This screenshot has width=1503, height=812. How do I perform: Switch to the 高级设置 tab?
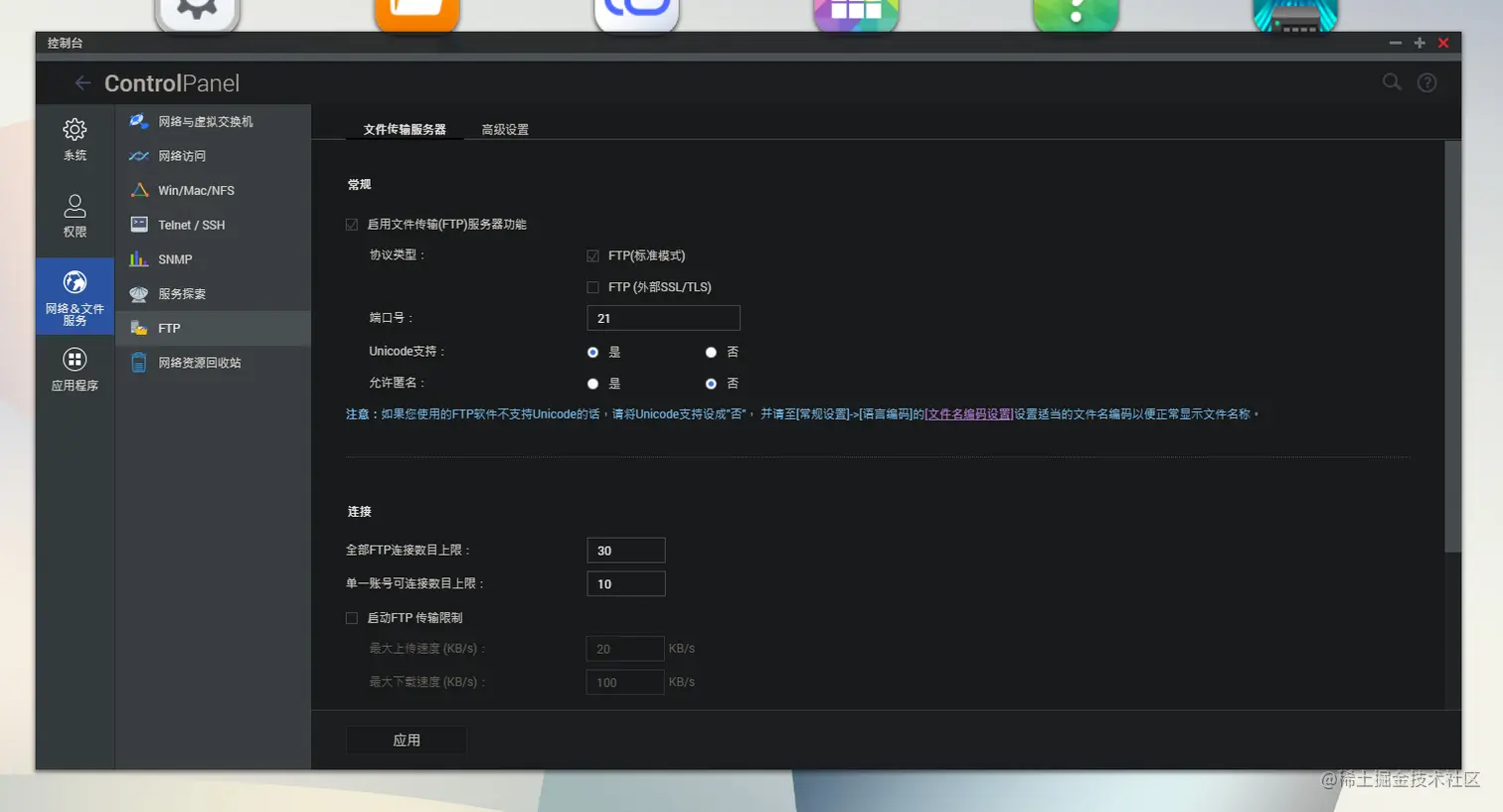[504, 128]
